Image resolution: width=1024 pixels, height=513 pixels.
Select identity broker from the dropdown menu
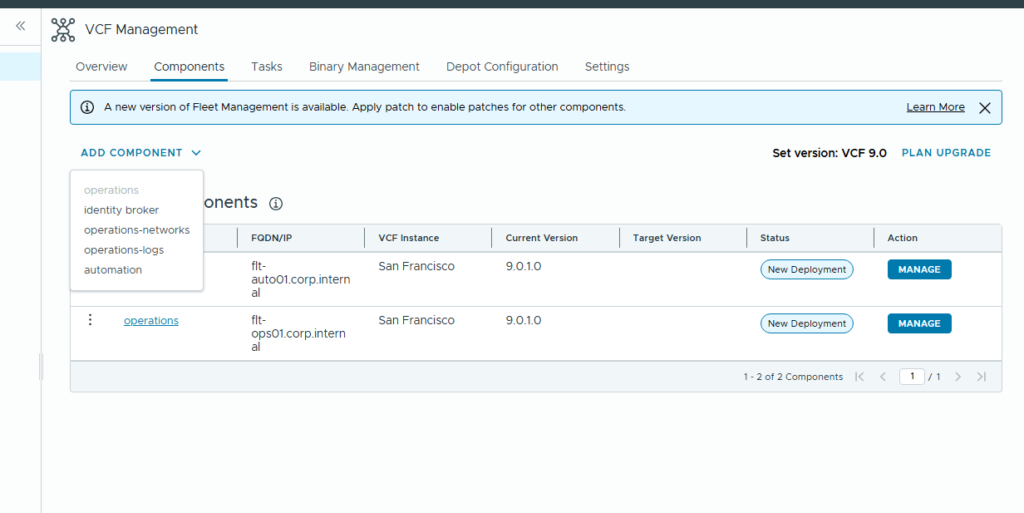pyautogui.click(x=121, y=210)
